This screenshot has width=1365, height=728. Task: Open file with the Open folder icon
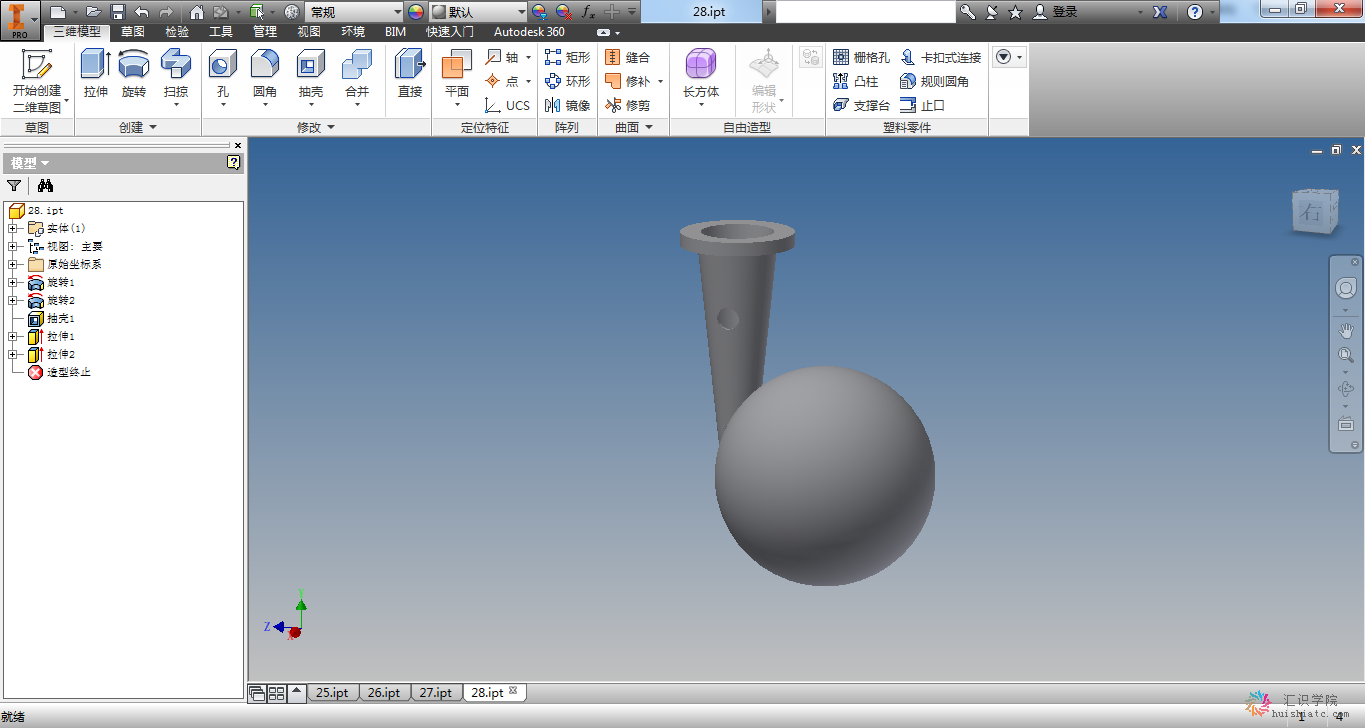[x=93, y=12]
